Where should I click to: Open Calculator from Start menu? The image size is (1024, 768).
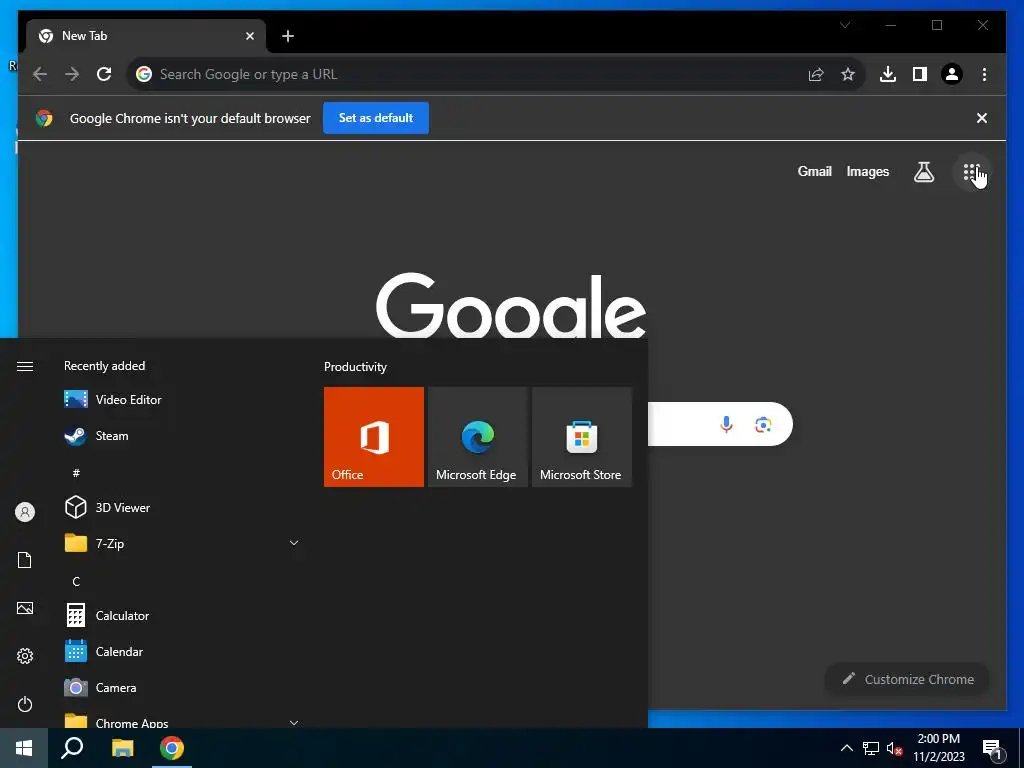pos(182,615)
